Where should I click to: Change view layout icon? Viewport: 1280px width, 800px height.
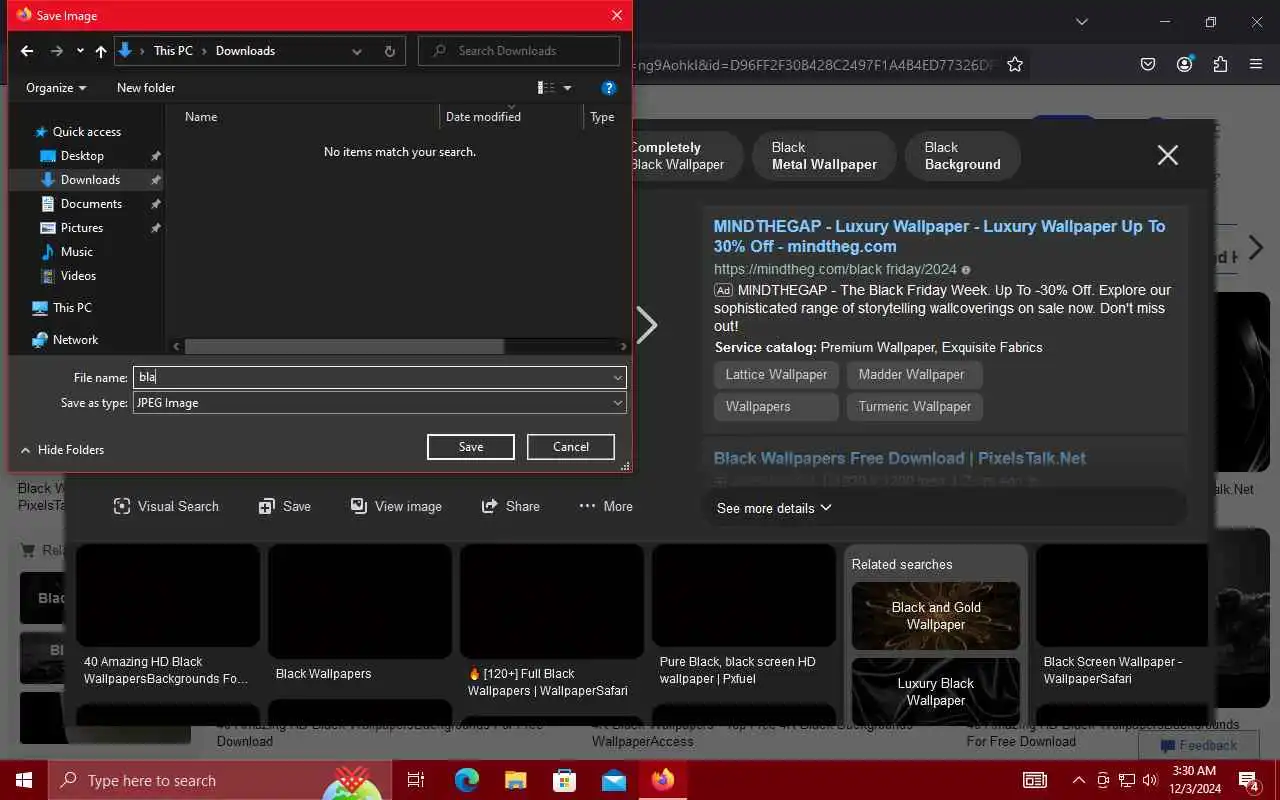pos(546,88)
